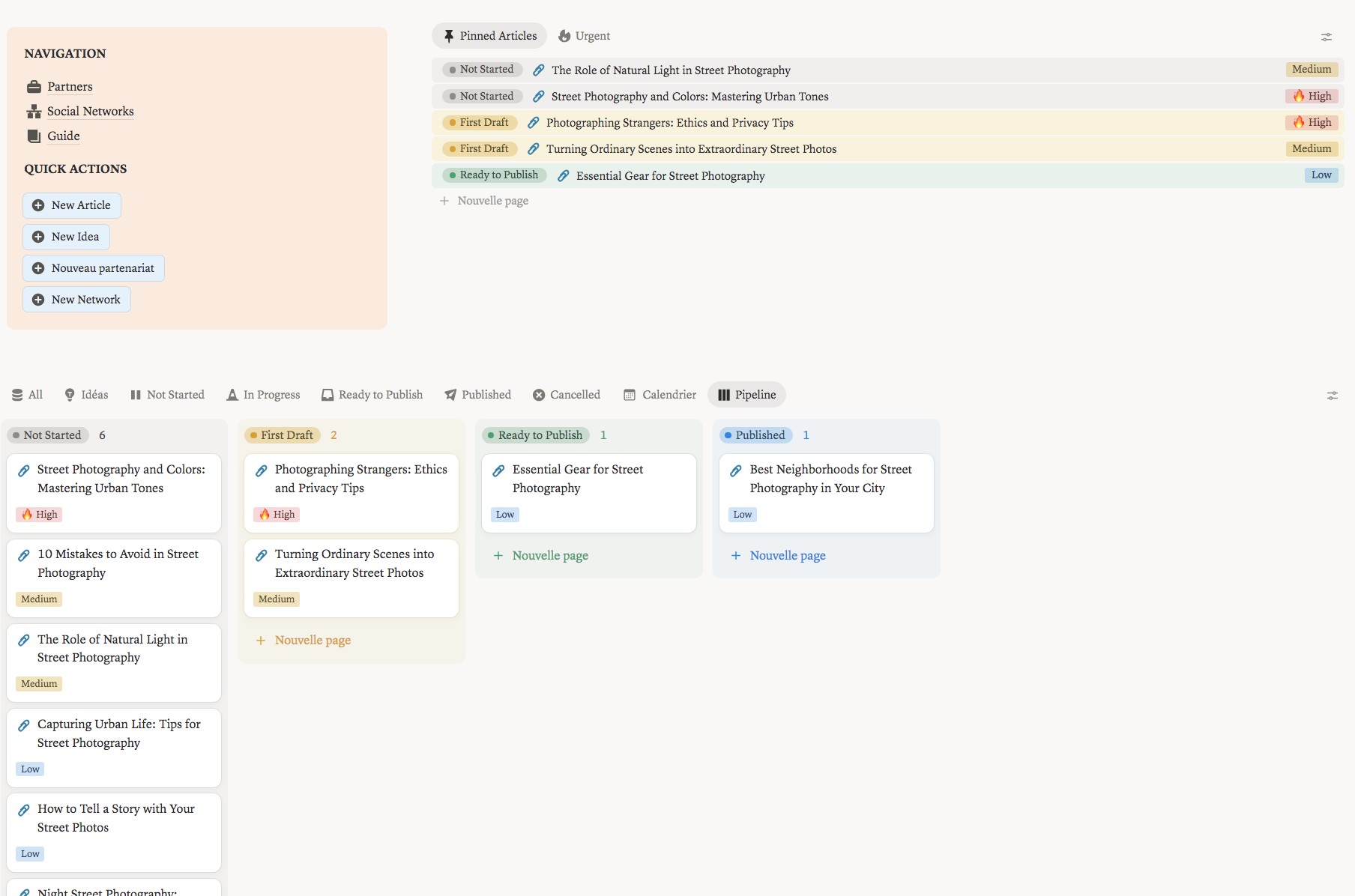Add Nouvelle page in First Draft column
1355x896 pixels.
click(304, 641)
